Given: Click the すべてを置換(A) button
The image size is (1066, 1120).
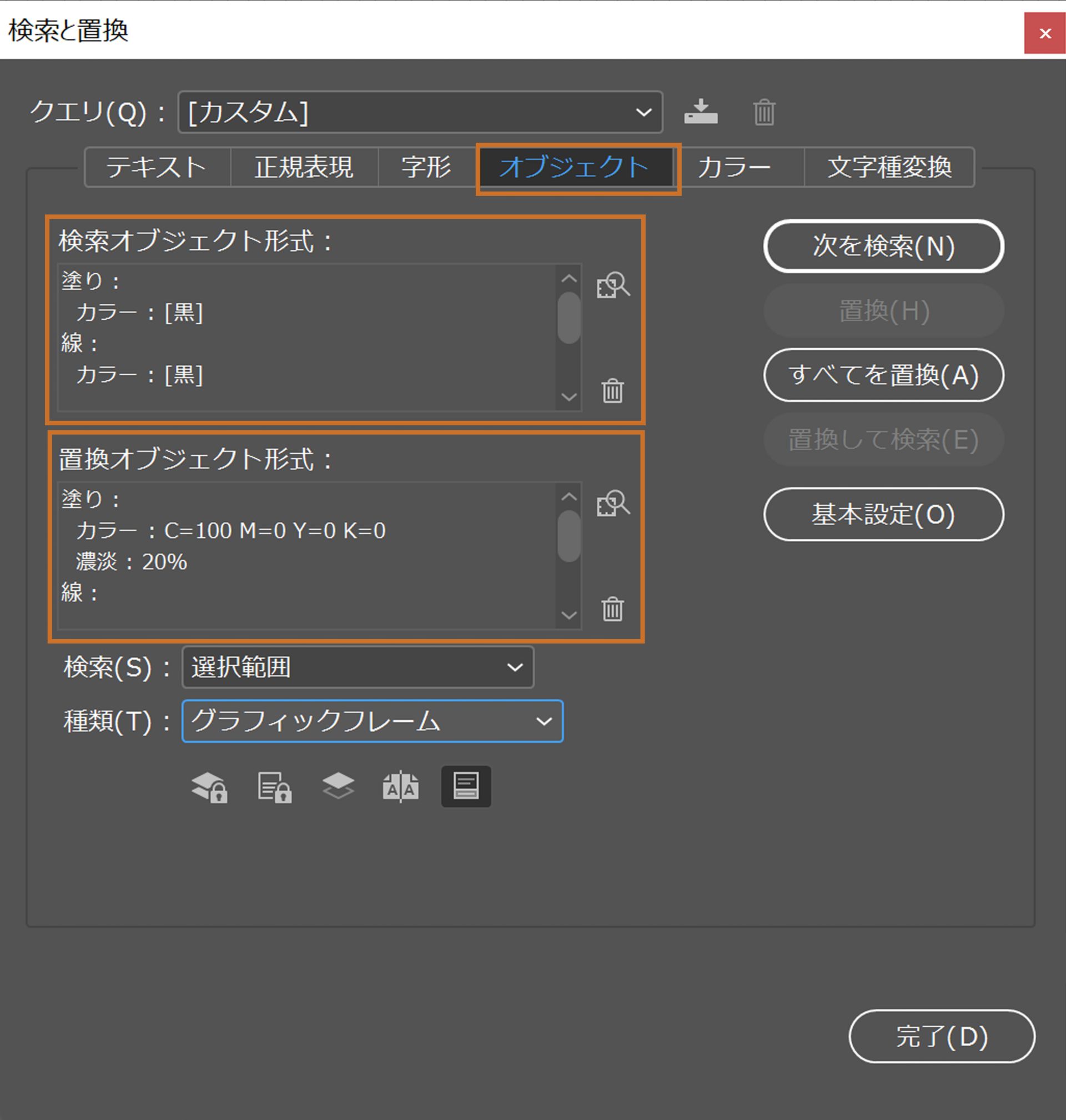Looking at the screenshot, I should click(x=883, y=375).
